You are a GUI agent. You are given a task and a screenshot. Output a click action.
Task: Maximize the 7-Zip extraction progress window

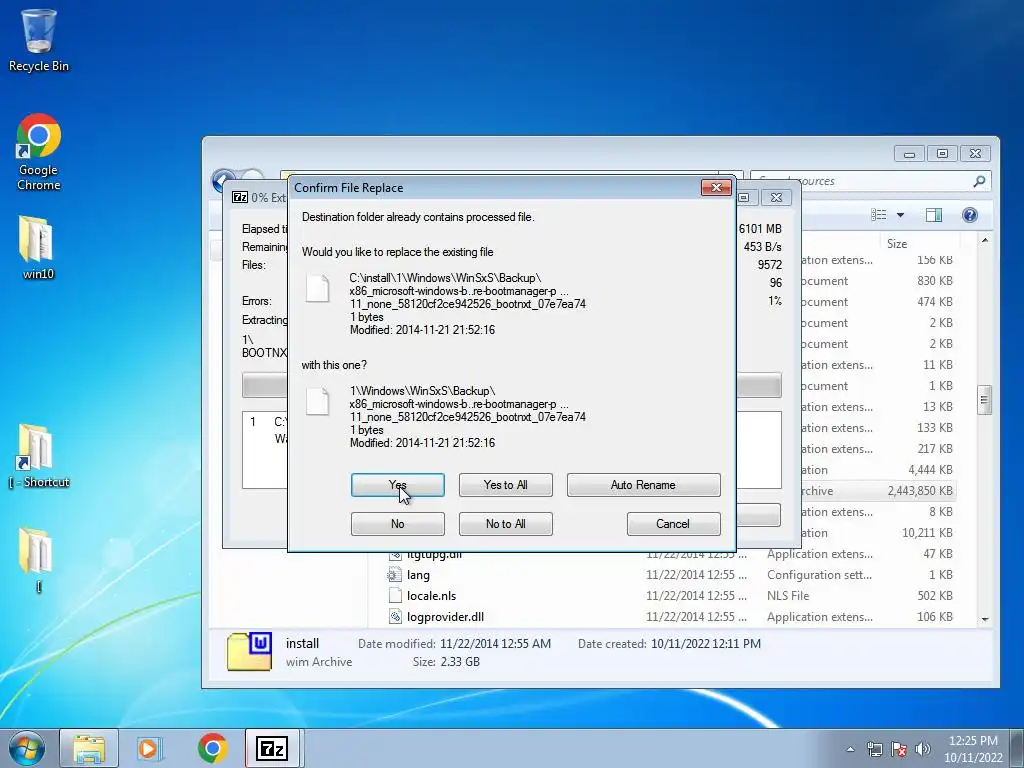click(744, 197)
